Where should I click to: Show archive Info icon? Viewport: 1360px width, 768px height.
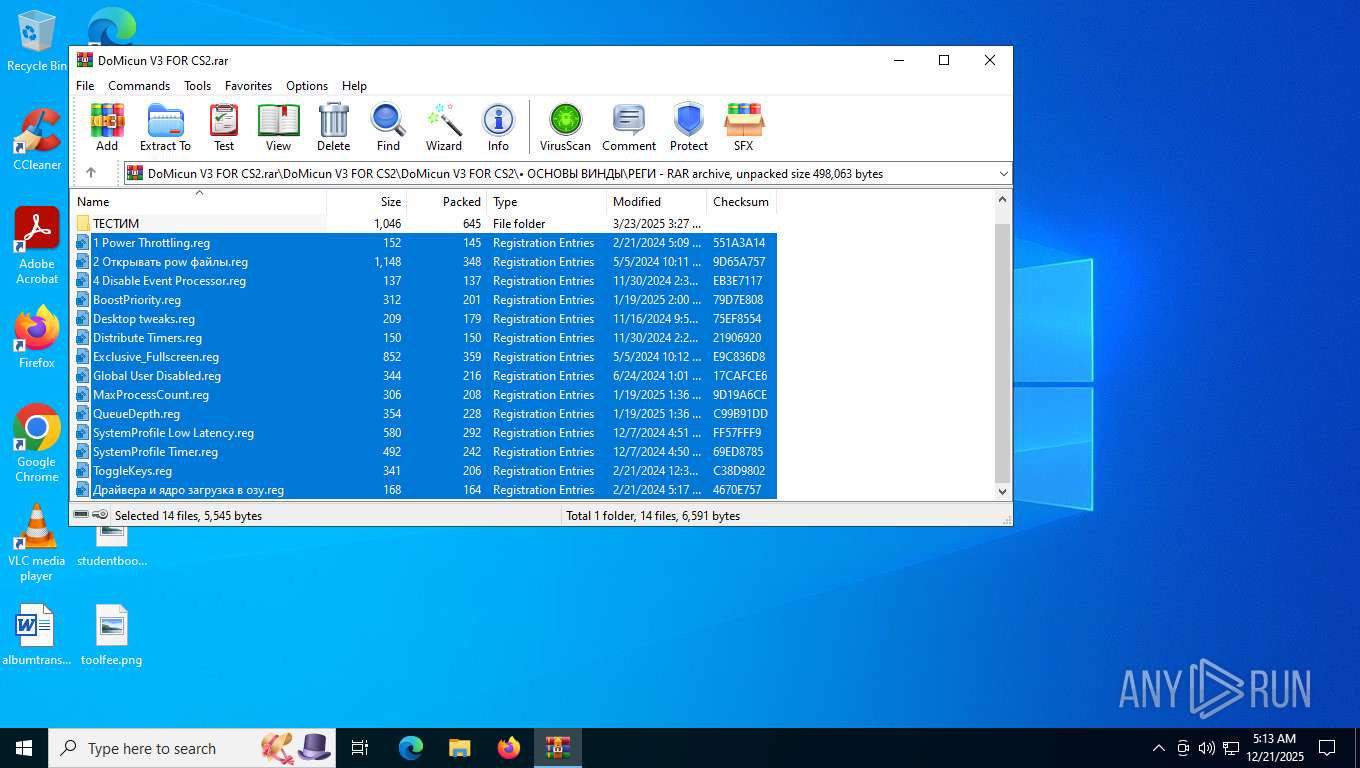pyautogui.click(x=498, y=127)
